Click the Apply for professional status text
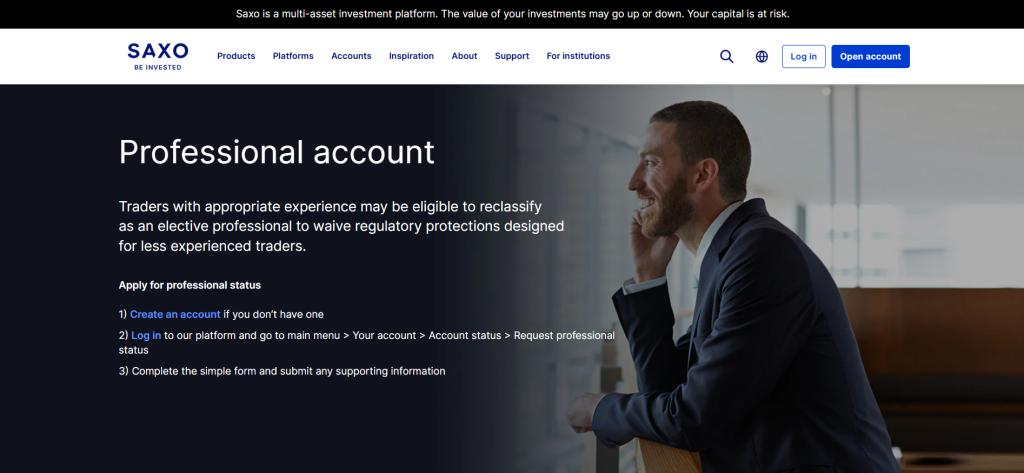 pos(189,285)
